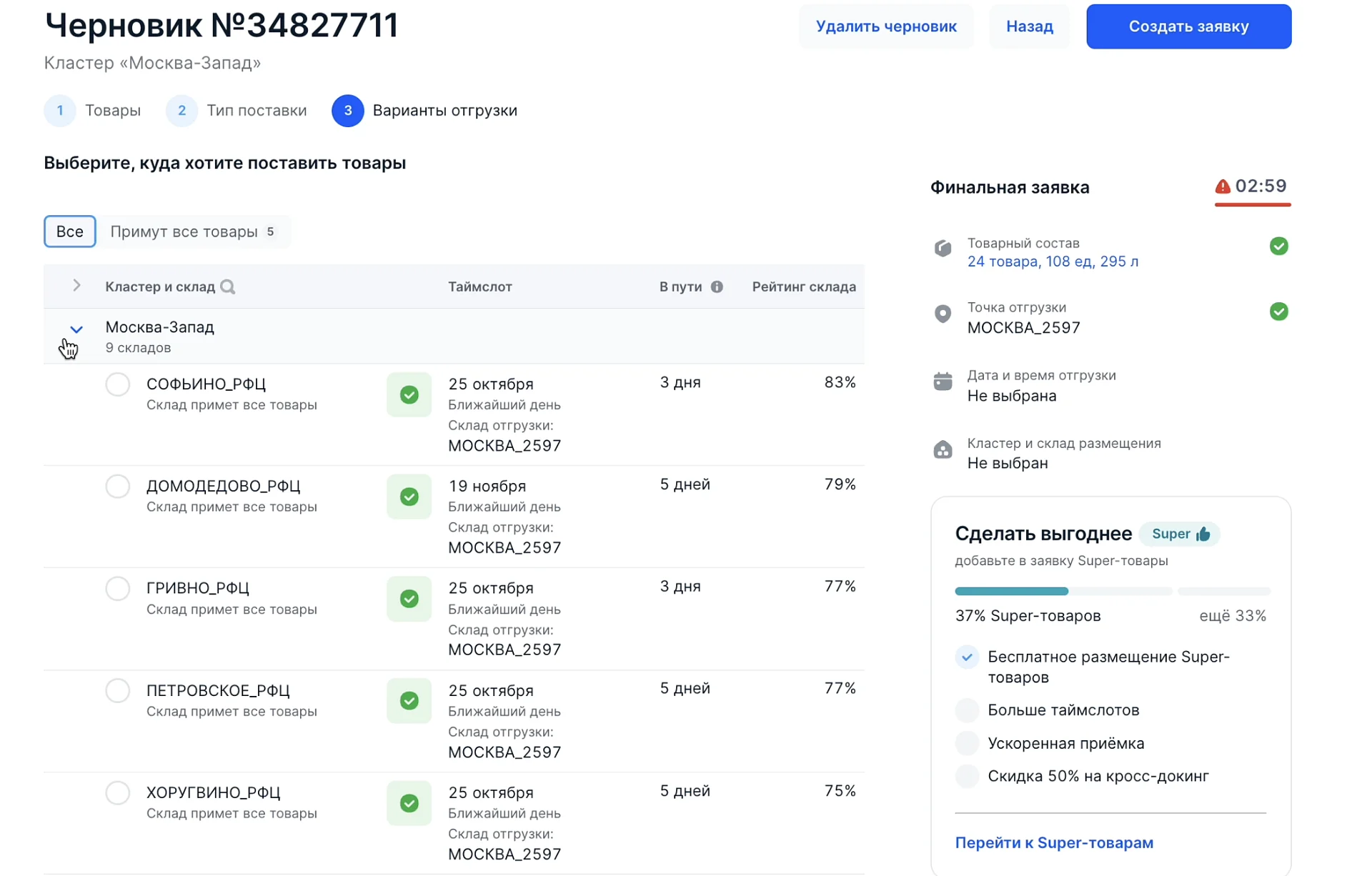
Task: Click the warehouse icon for Кластер и склад размещения
Action: [x=943, y=449]
